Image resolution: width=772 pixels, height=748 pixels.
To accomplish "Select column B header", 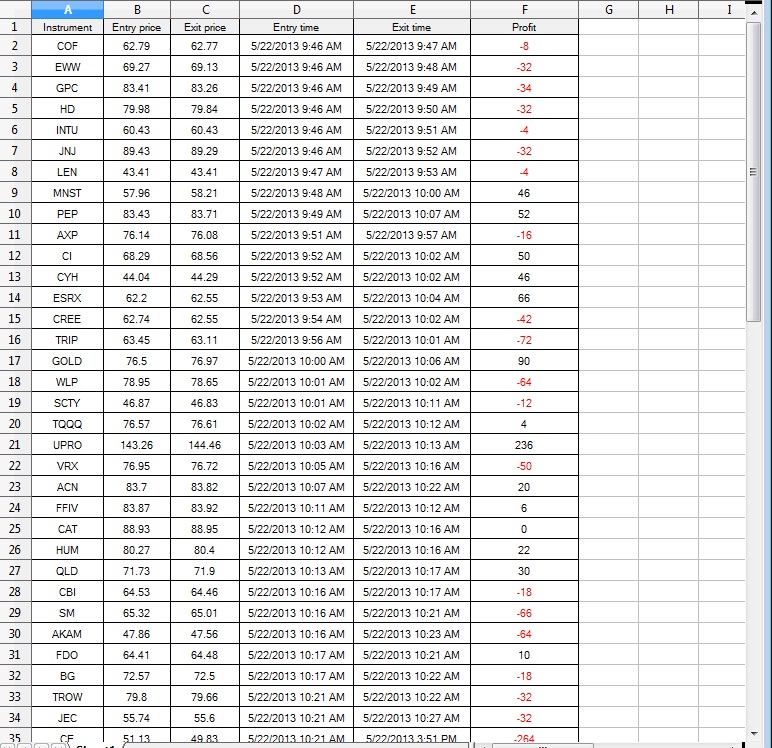I will [137, 9].
